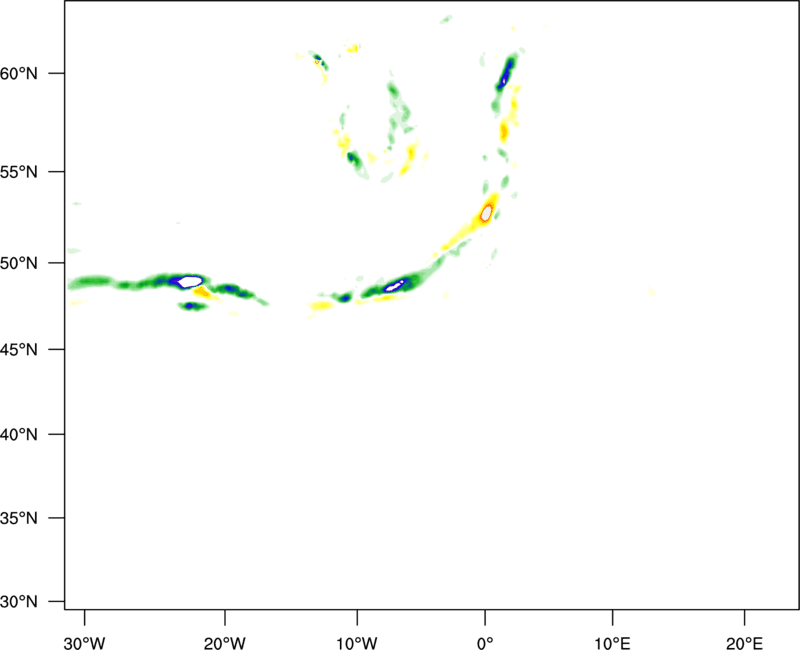Click the 30°N latitude label
Image resolution: width=800 pixels, height=650 pixels.
(x=19, y=602)
